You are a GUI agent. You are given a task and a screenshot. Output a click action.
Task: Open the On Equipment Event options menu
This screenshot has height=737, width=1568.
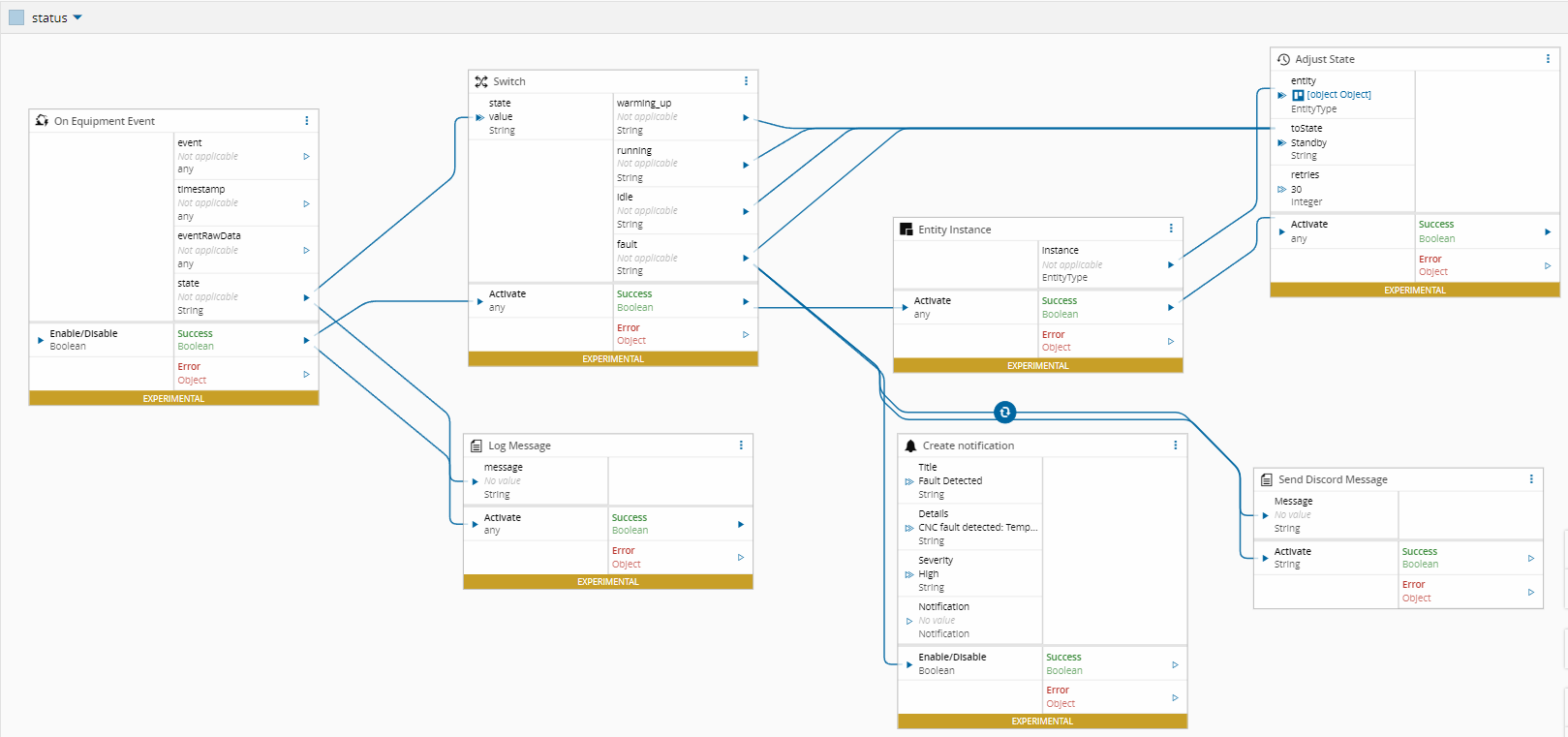point(307,121)
